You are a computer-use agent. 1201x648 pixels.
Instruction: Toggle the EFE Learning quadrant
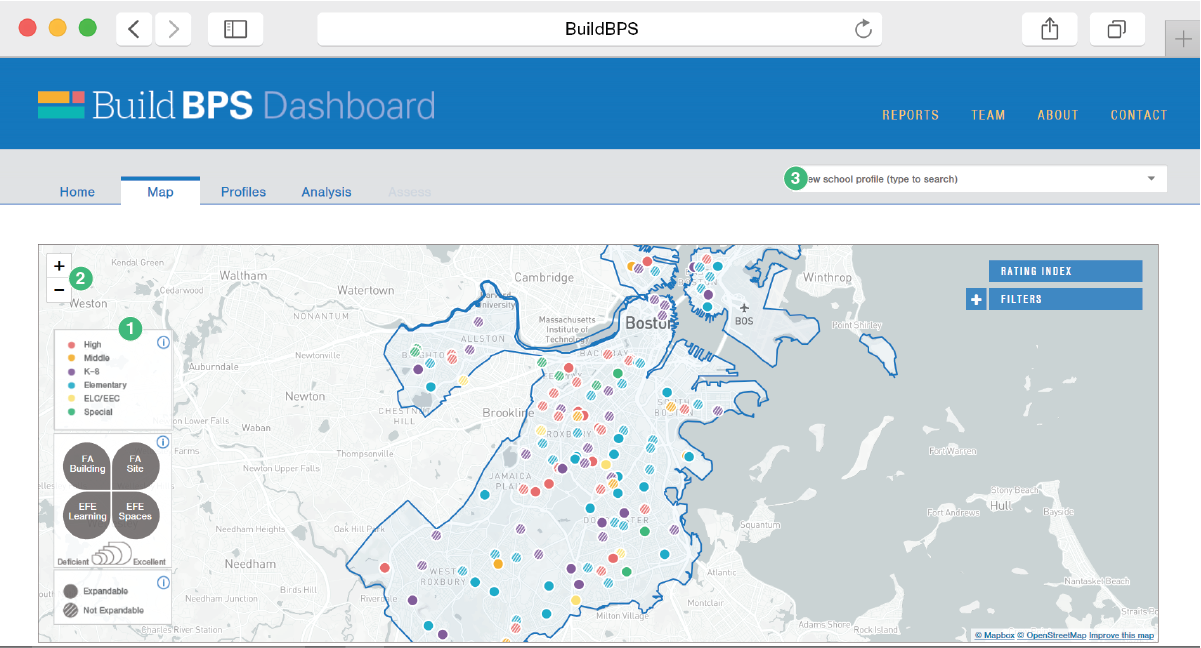87,511
